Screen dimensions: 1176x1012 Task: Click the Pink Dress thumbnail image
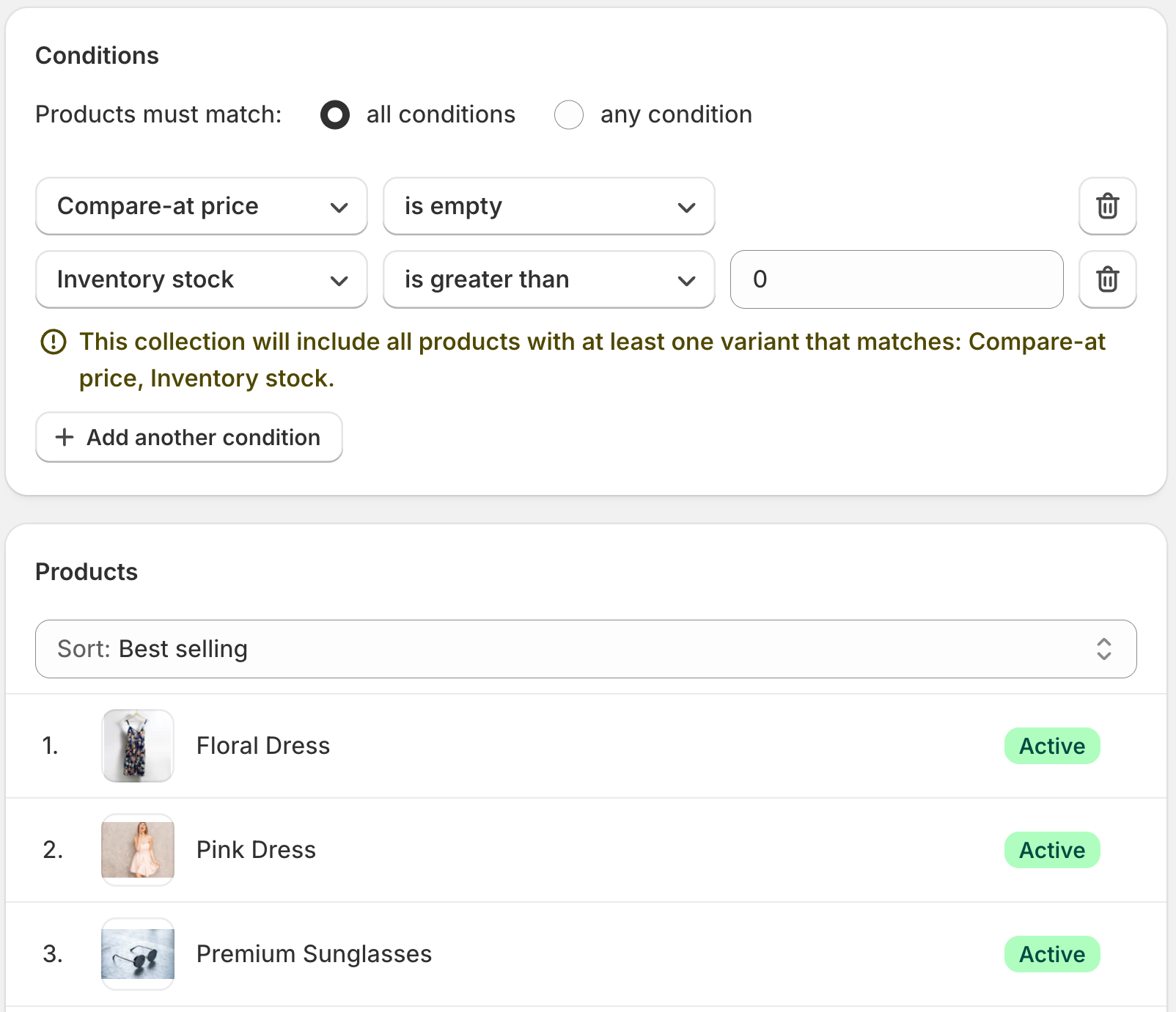tap(138, 850)
